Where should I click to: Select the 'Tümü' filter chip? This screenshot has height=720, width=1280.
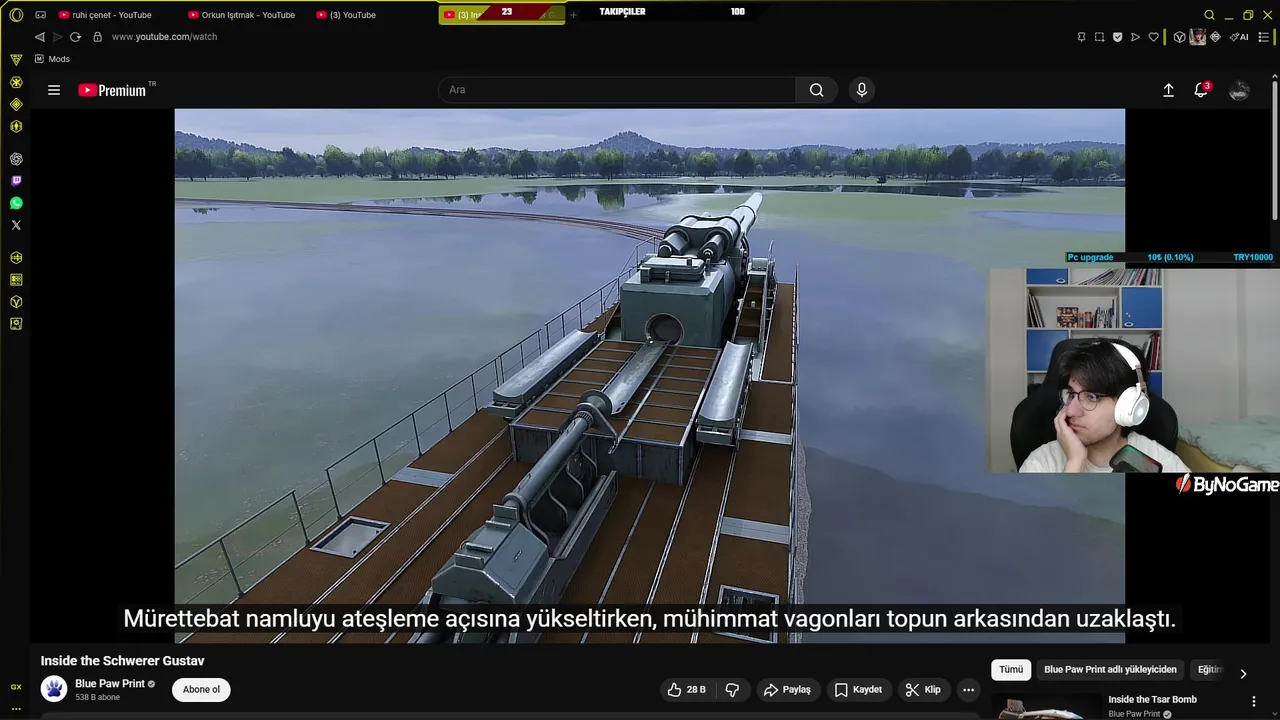(1011, 670)
